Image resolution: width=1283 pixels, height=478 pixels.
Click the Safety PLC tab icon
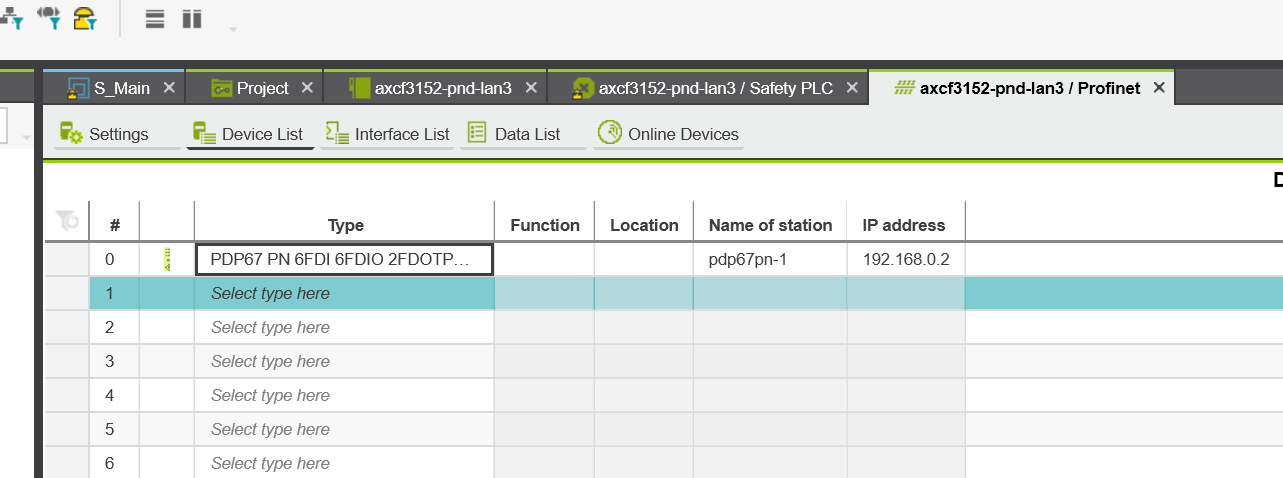(583, 89)
